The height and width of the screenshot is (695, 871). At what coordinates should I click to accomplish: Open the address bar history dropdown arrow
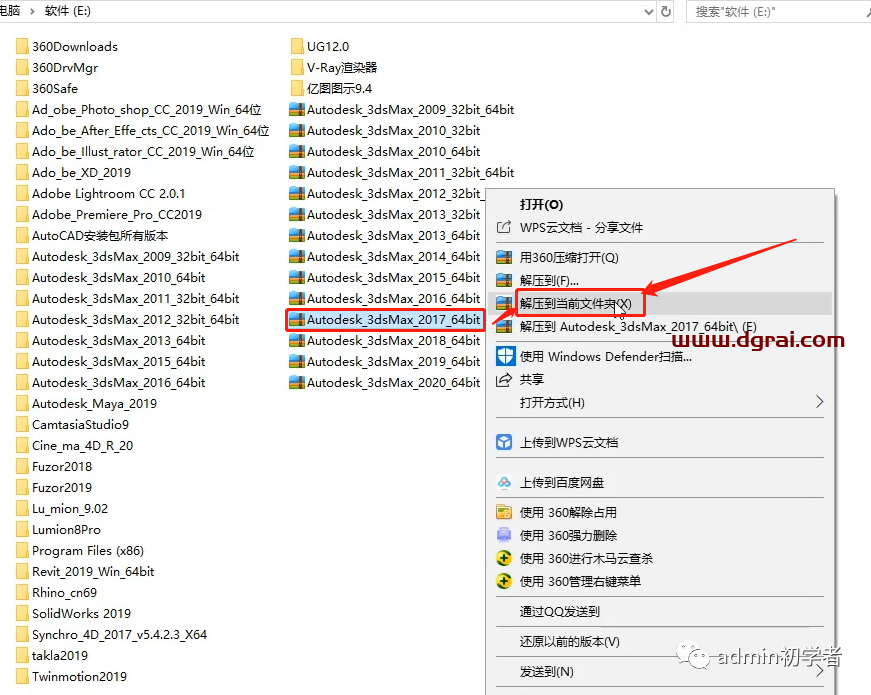pyautogui.click(x=648, y=12)
